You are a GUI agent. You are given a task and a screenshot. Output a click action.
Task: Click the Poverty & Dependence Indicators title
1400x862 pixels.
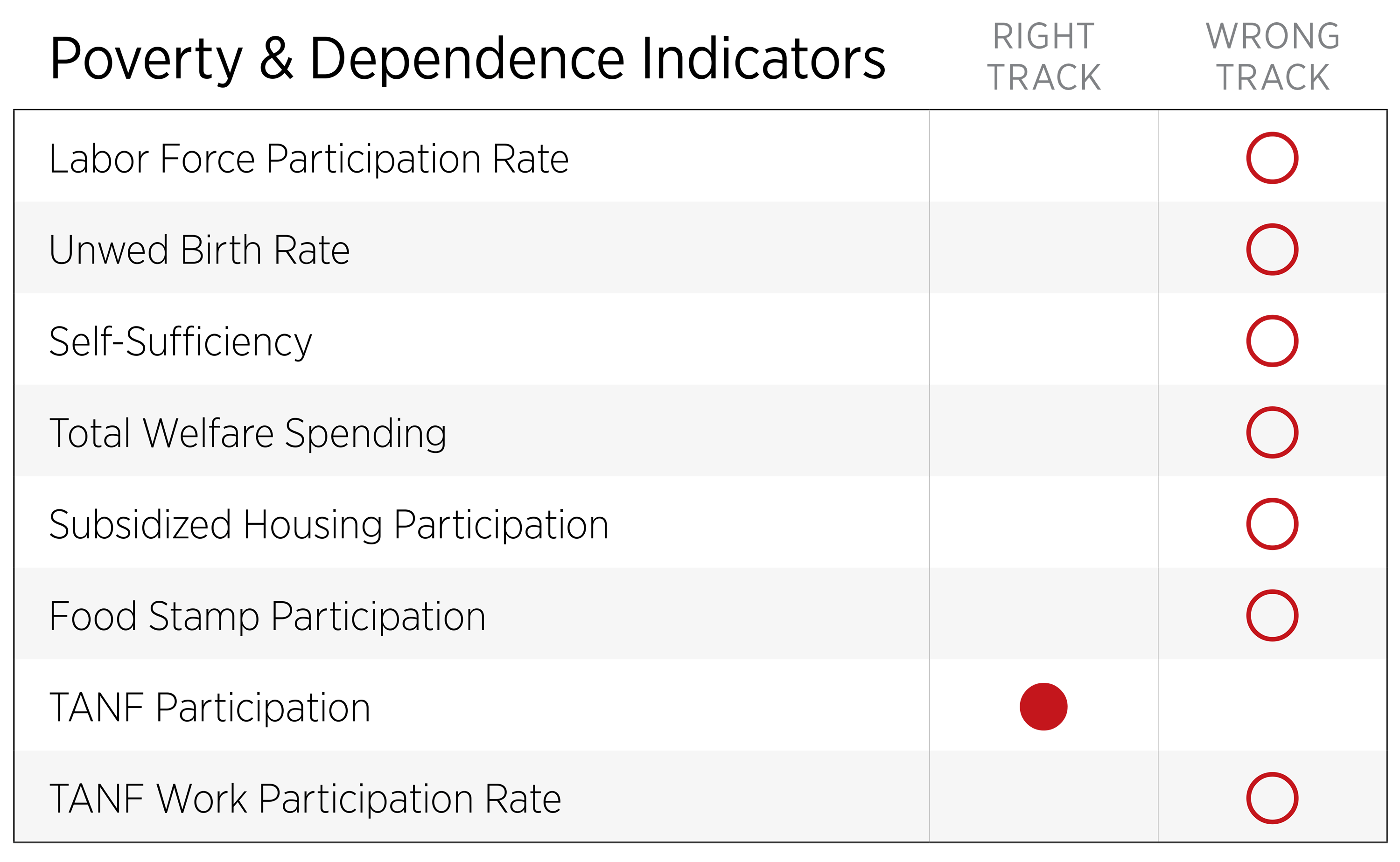click(x=467, y=58)
